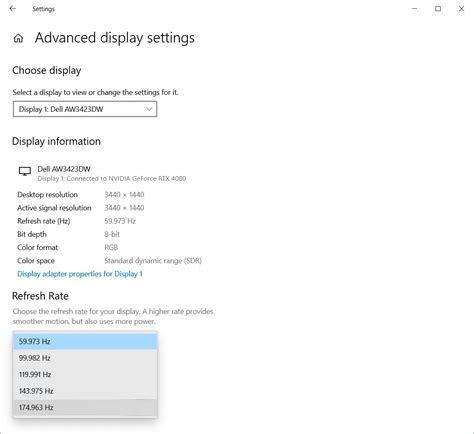Click the chevron on the display selector

pyautogui.click(x=149, y=109)
